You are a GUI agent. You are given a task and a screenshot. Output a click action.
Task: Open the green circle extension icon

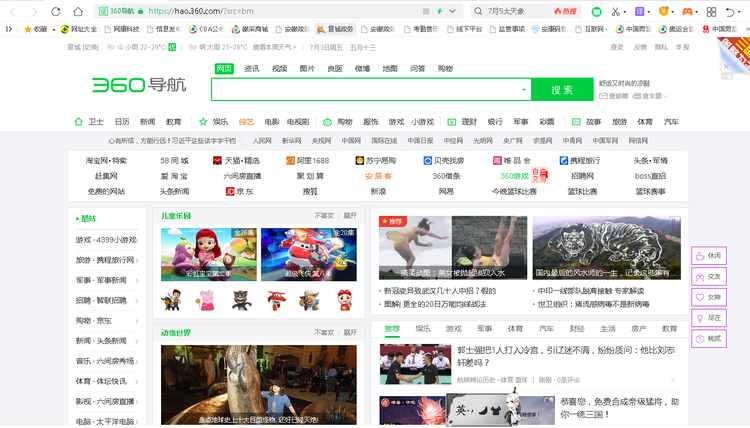[596, 11]
